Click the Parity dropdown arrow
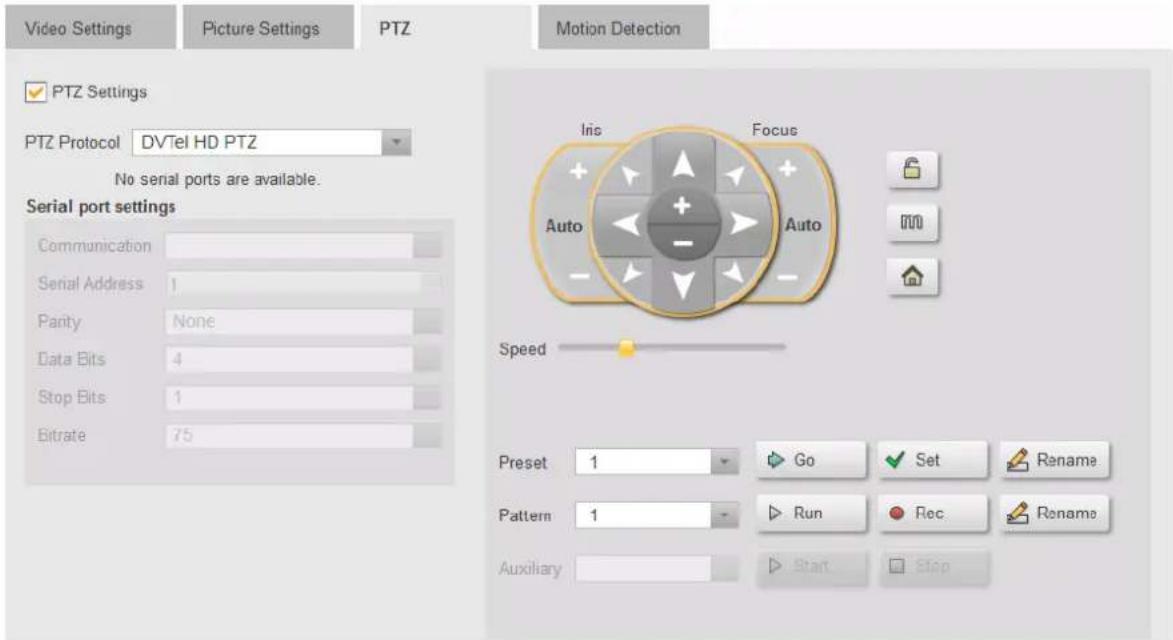1173x640 pixels. click(427, 321)
